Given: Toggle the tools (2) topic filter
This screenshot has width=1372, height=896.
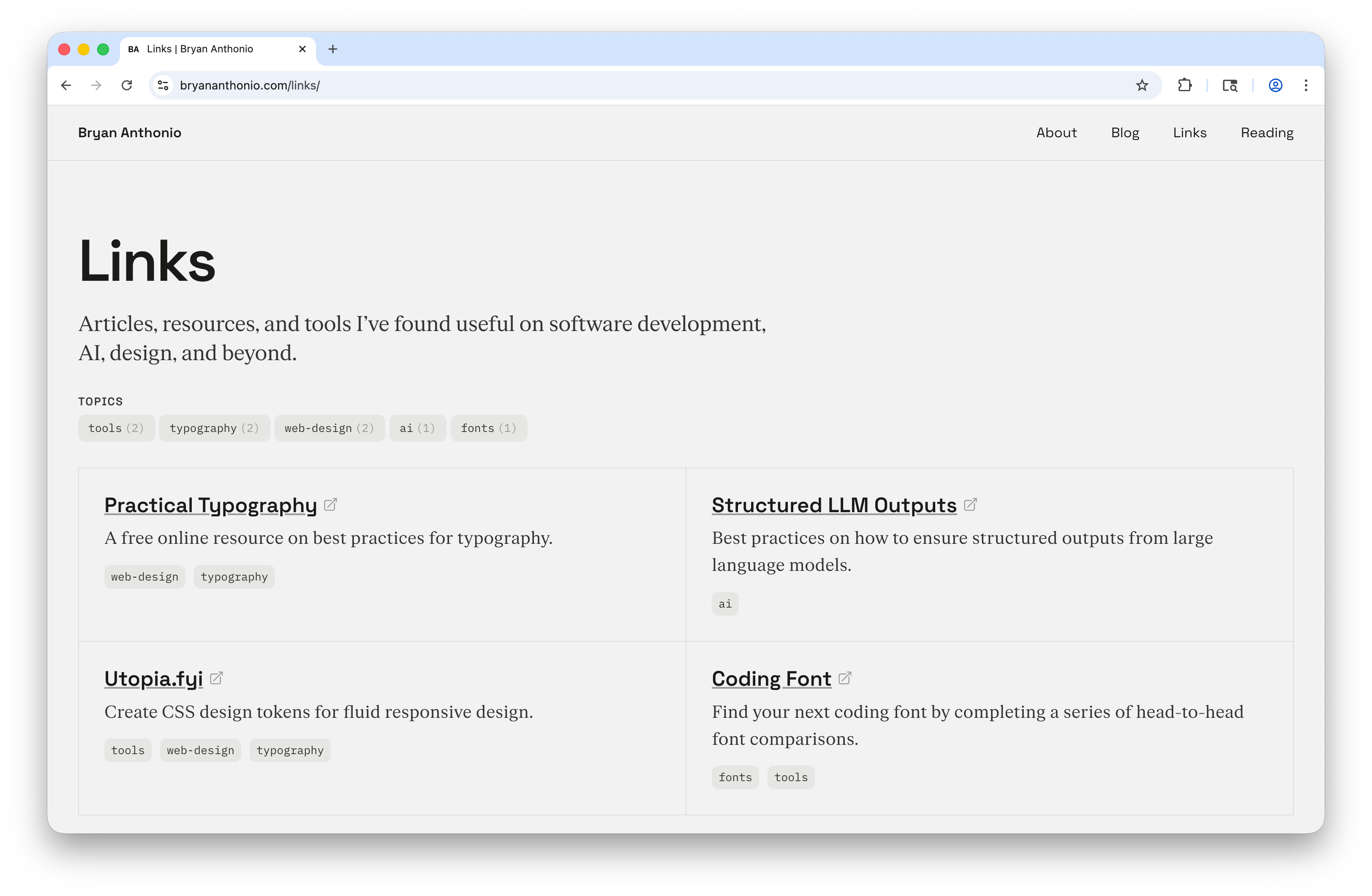Looking at the screenshot, I should pos(117,428).
